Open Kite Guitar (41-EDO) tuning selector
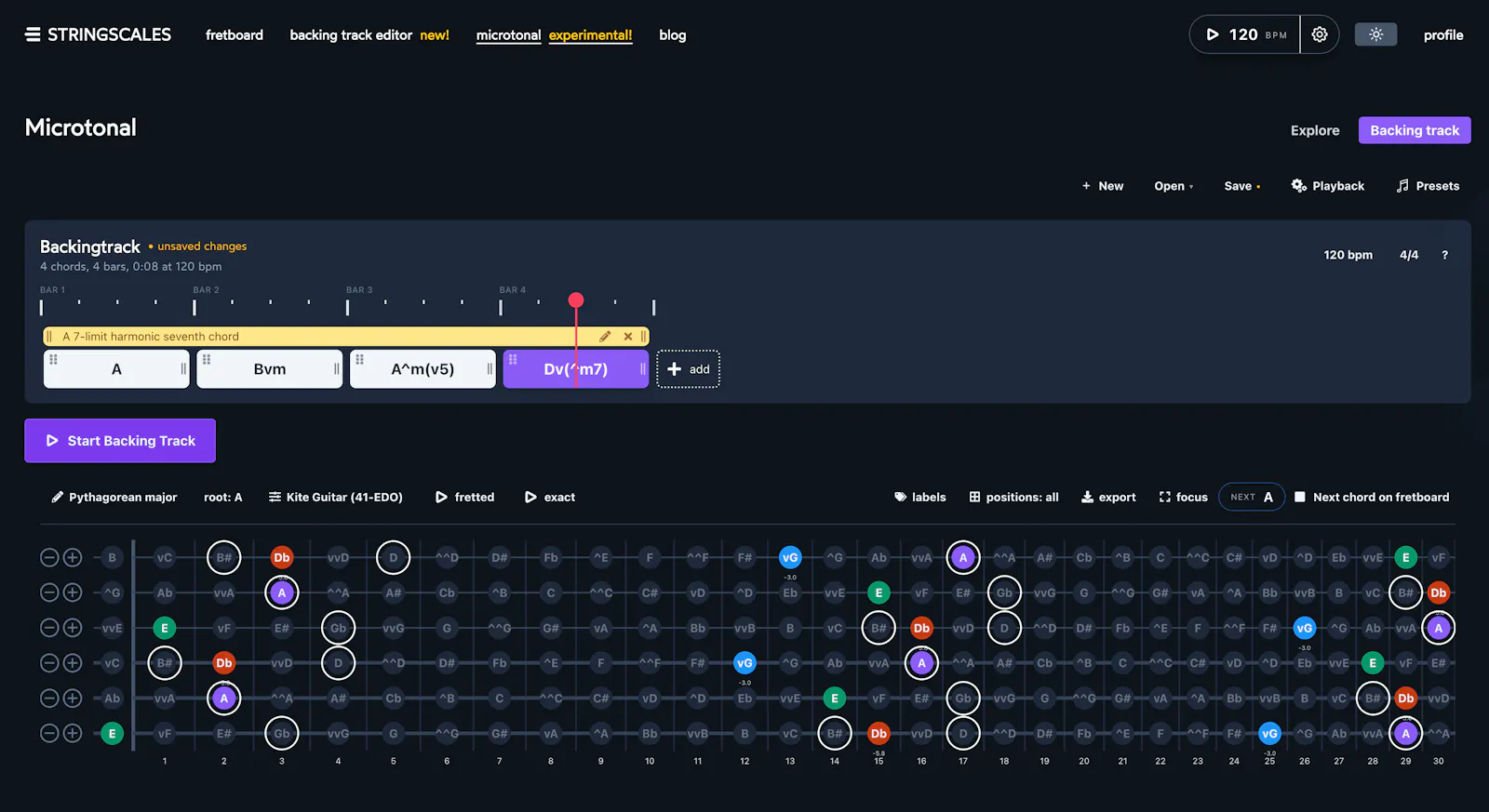The width and height of the screenshot is (1489, 812). [336, 498]
